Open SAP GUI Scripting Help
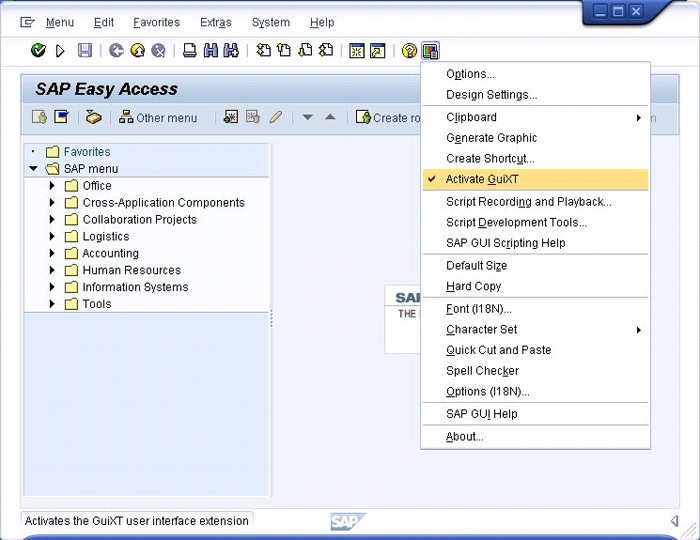 [535, 243]
